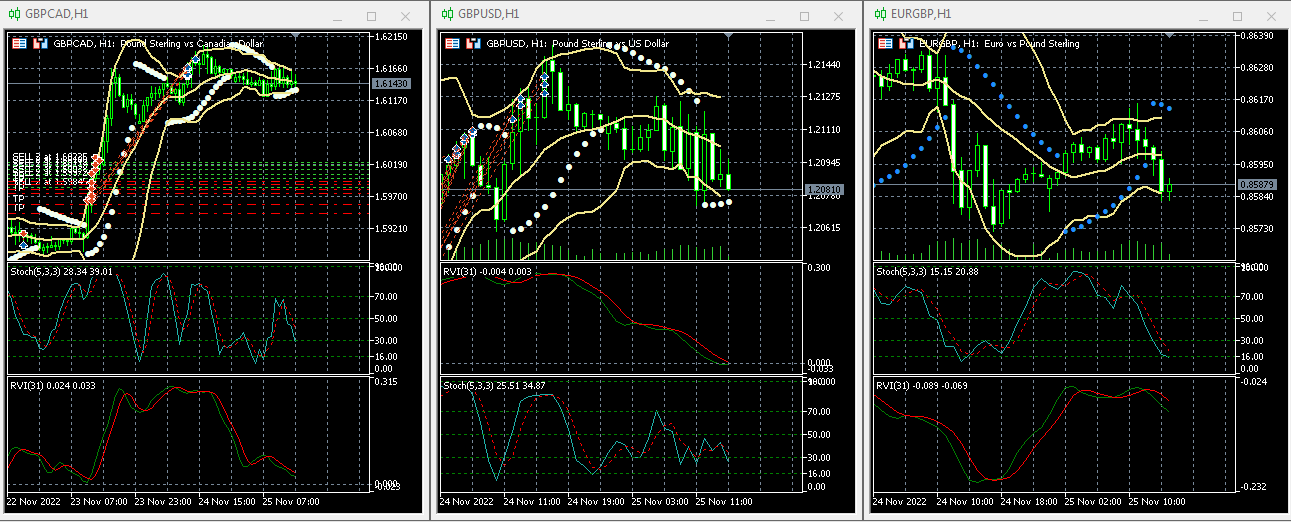
Task: Click the chart shift triangle on GBPUSD chart
Action: click(727, 36)
